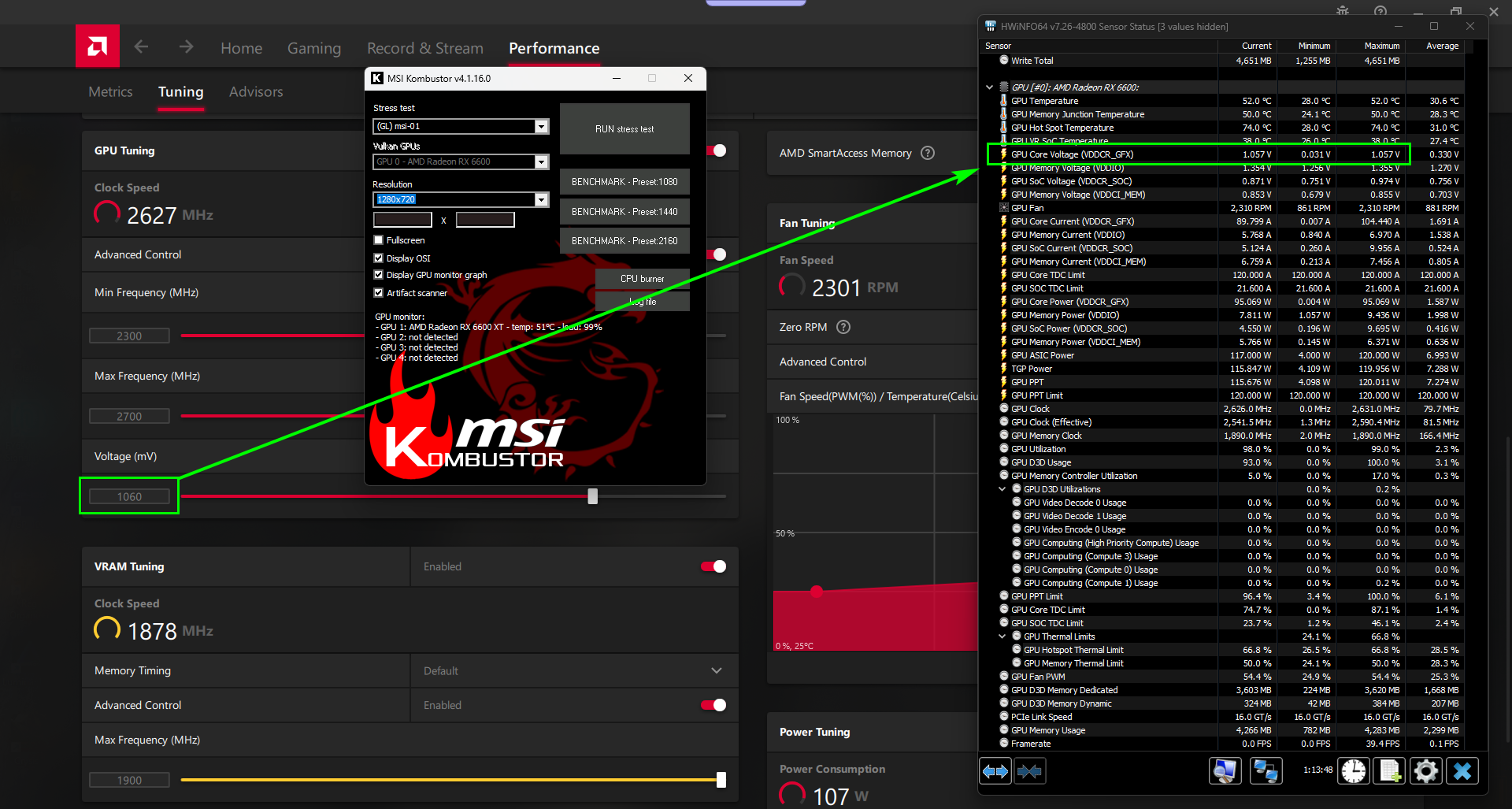Click the Framerate row icon
1512x809 pixels.
click(1004, 744)
